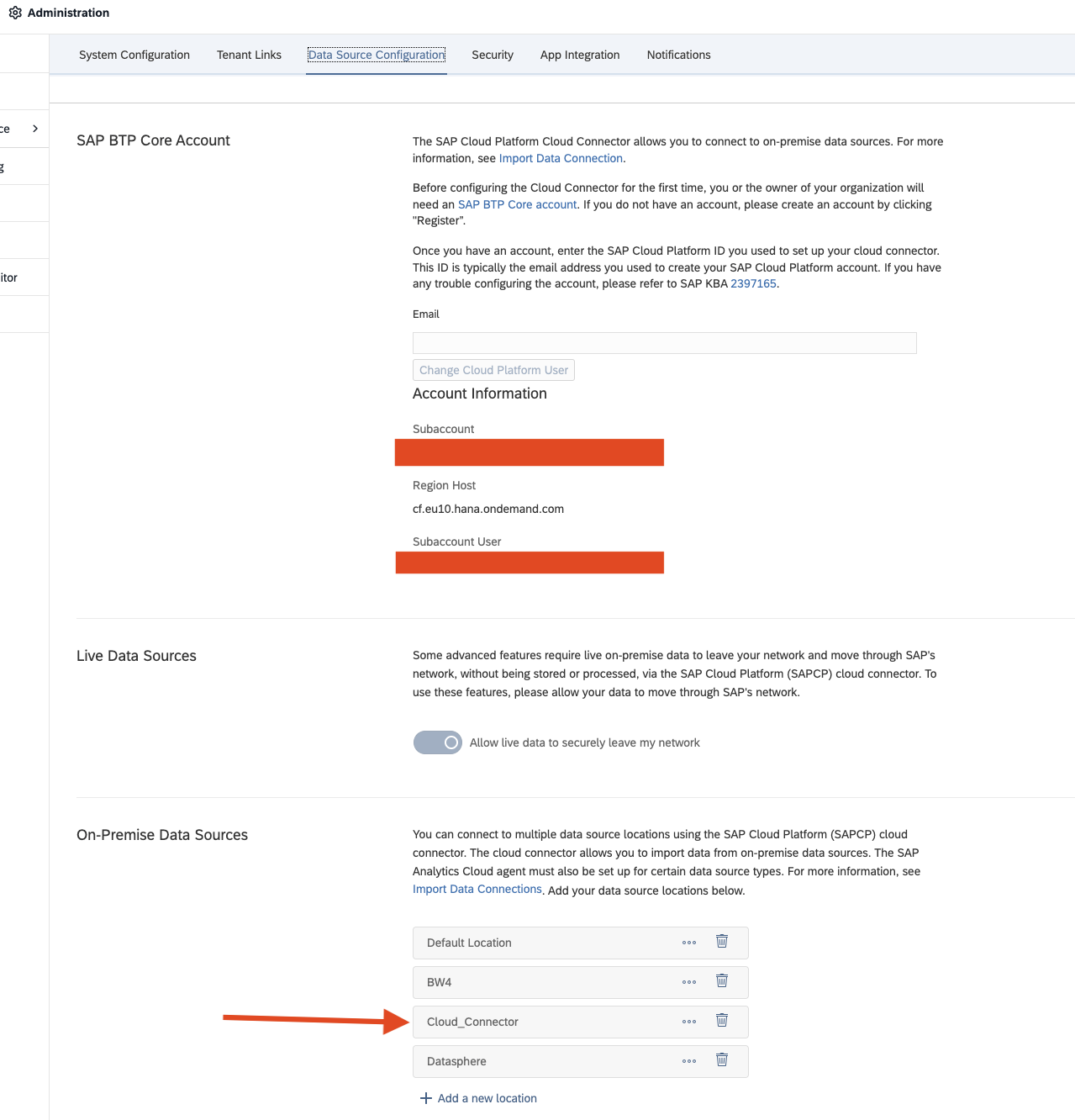Go to the App Integration tab
Screen dimensions: 1075x1120
coord(580,55)
